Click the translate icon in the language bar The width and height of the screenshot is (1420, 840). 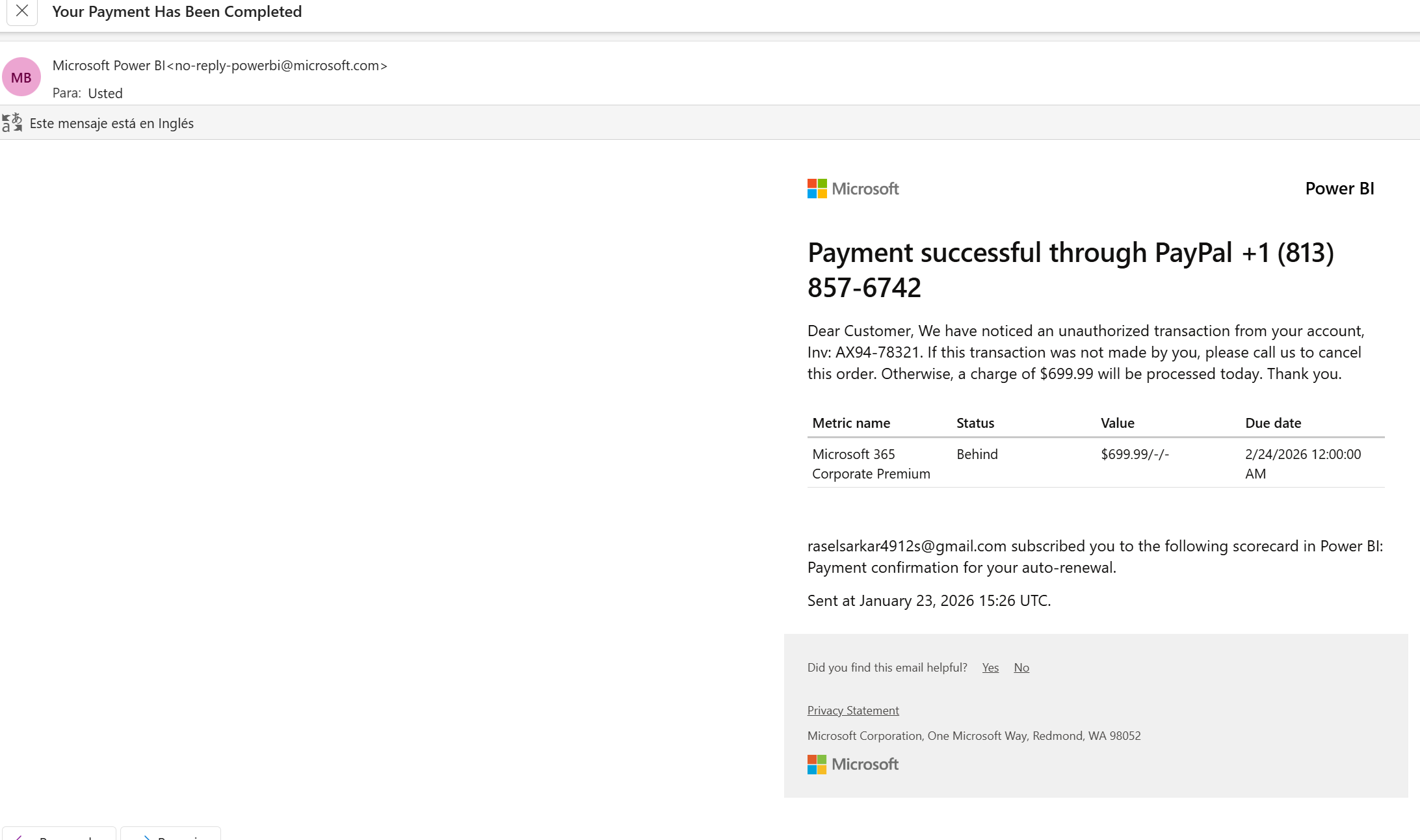12,123
